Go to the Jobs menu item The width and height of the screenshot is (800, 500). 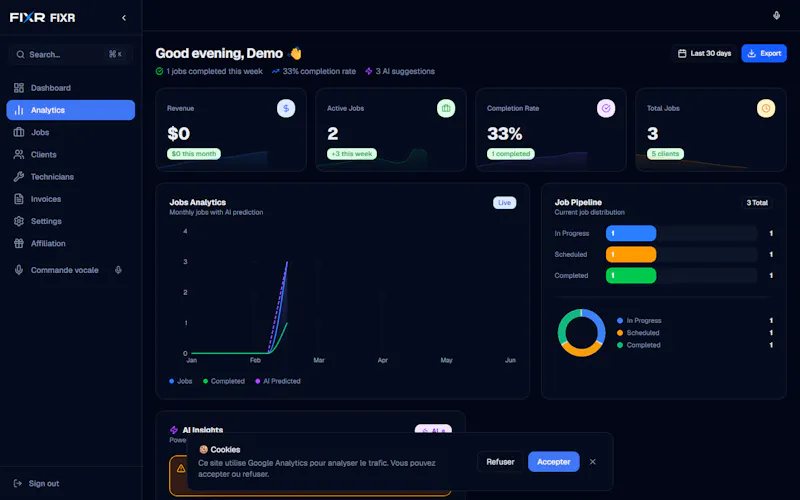(70, 132)
